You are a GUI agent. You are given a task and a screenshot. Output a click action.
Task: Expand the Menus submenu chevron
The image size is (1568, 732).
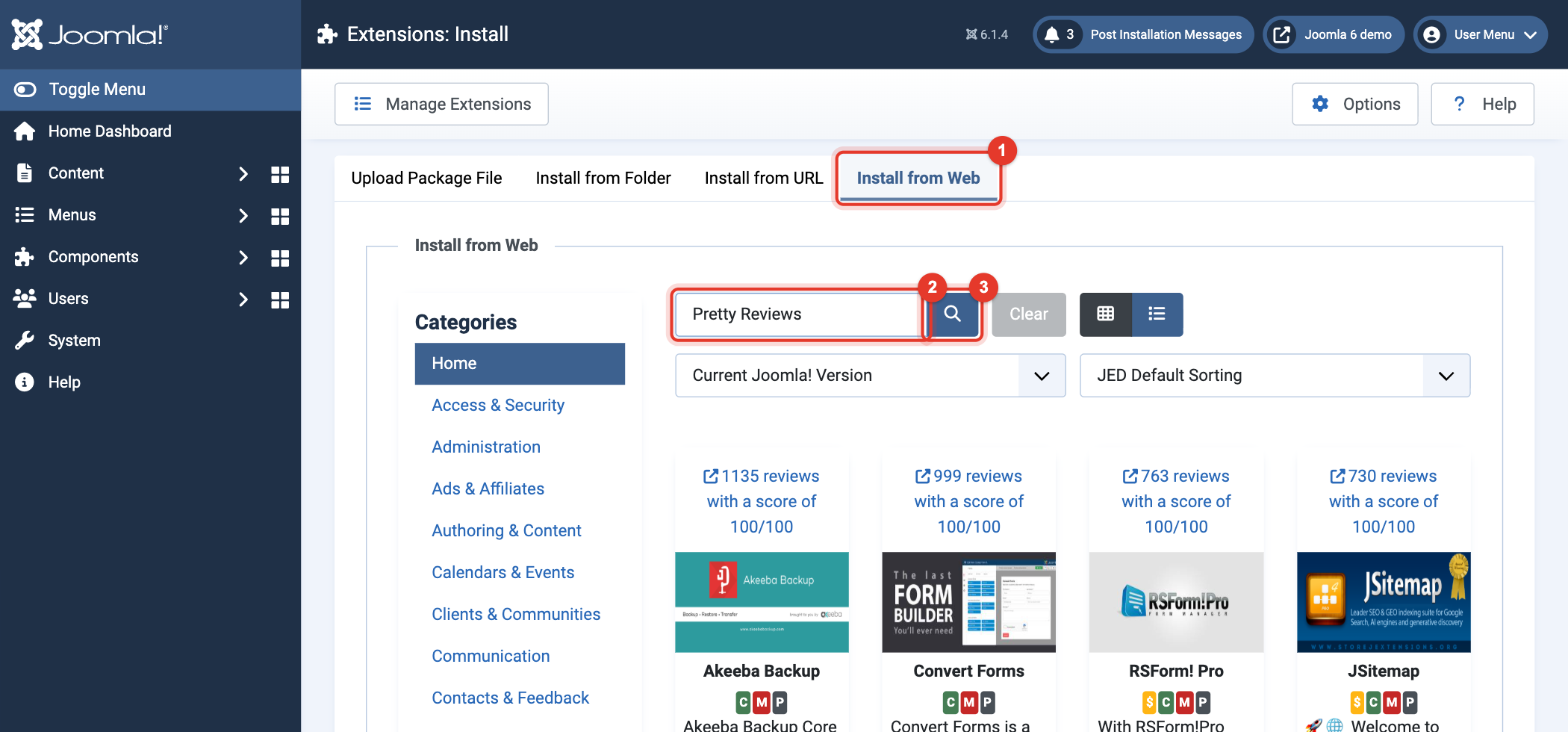243,216
